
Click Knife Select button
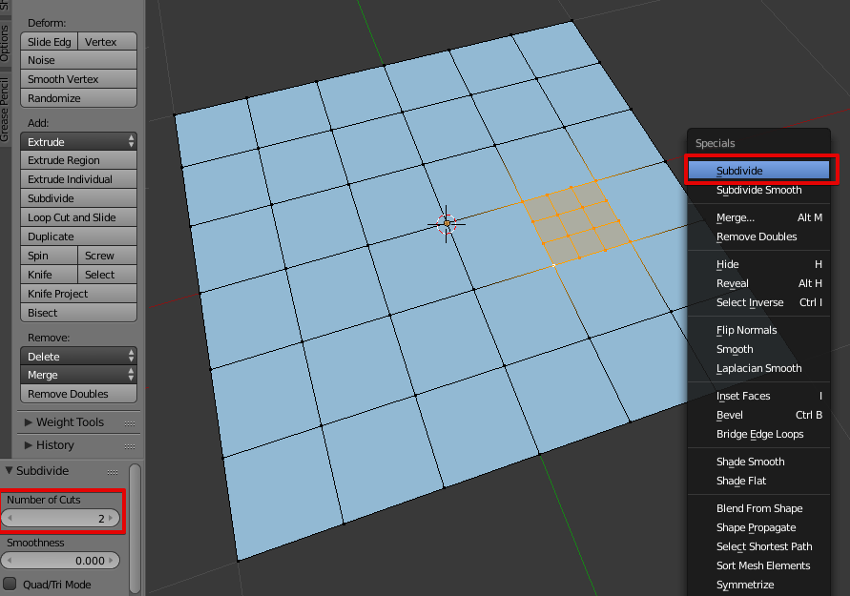pyautogui.click(x=107, y=274)
